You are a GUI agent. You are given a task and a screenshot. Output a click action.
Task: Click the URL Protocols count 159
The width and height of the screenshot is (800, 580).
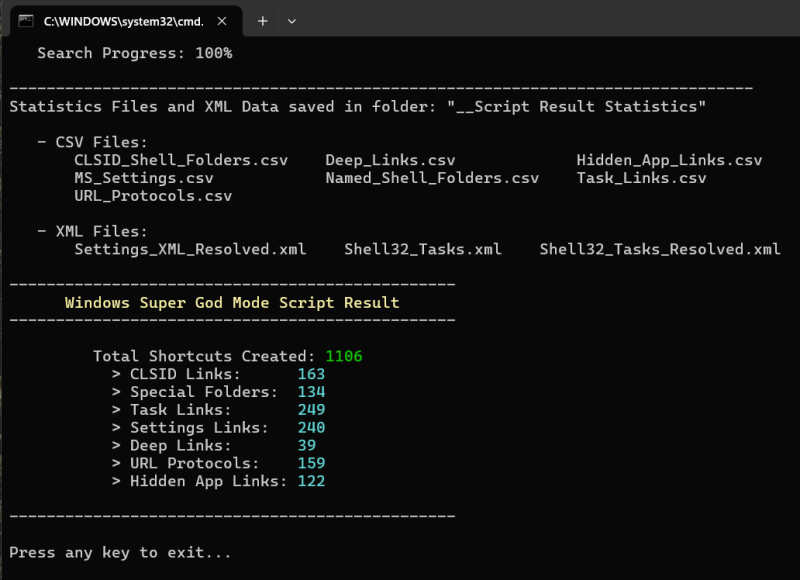(311, 463)
